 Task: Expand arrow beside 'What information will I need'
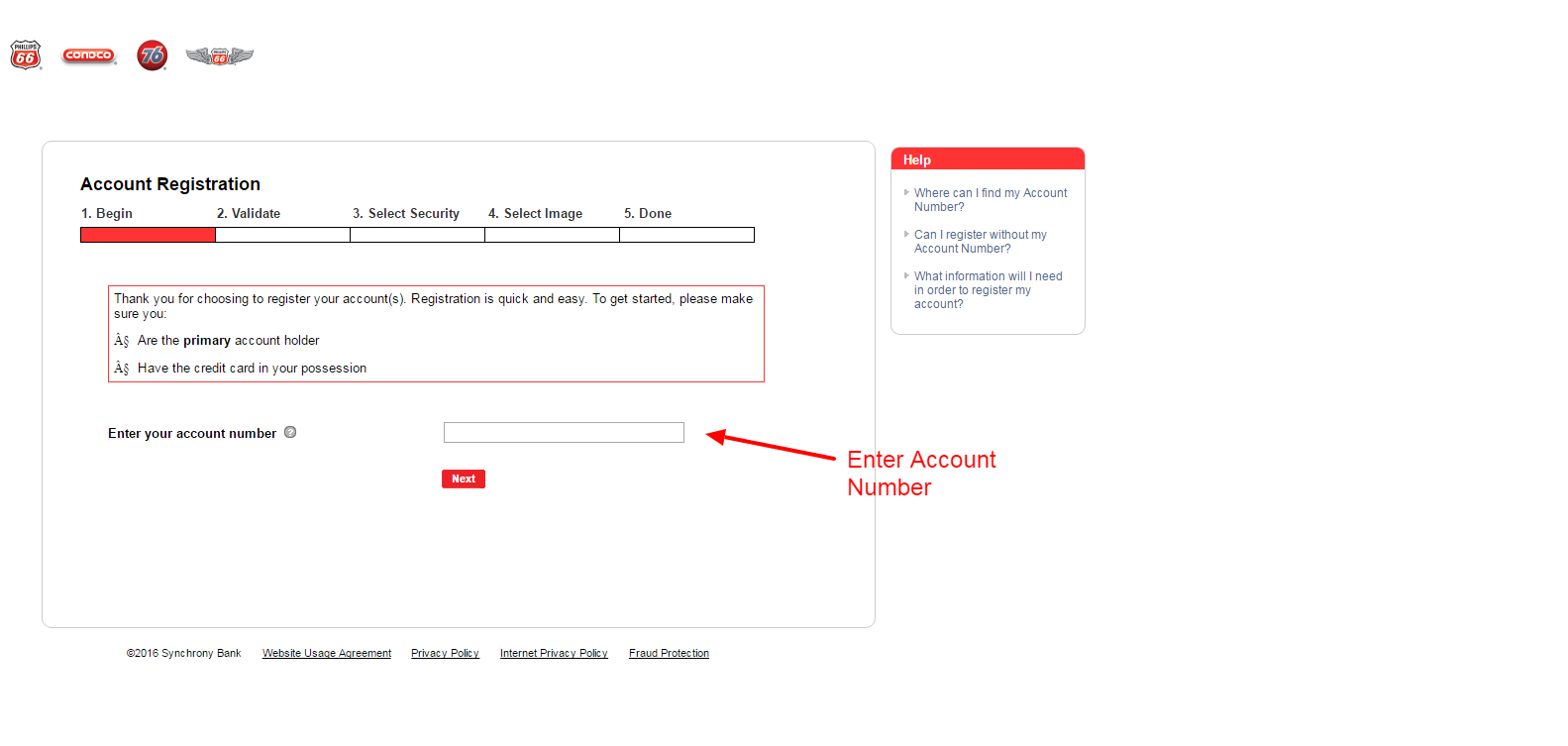pyautogui.click(x=906, y=275)
